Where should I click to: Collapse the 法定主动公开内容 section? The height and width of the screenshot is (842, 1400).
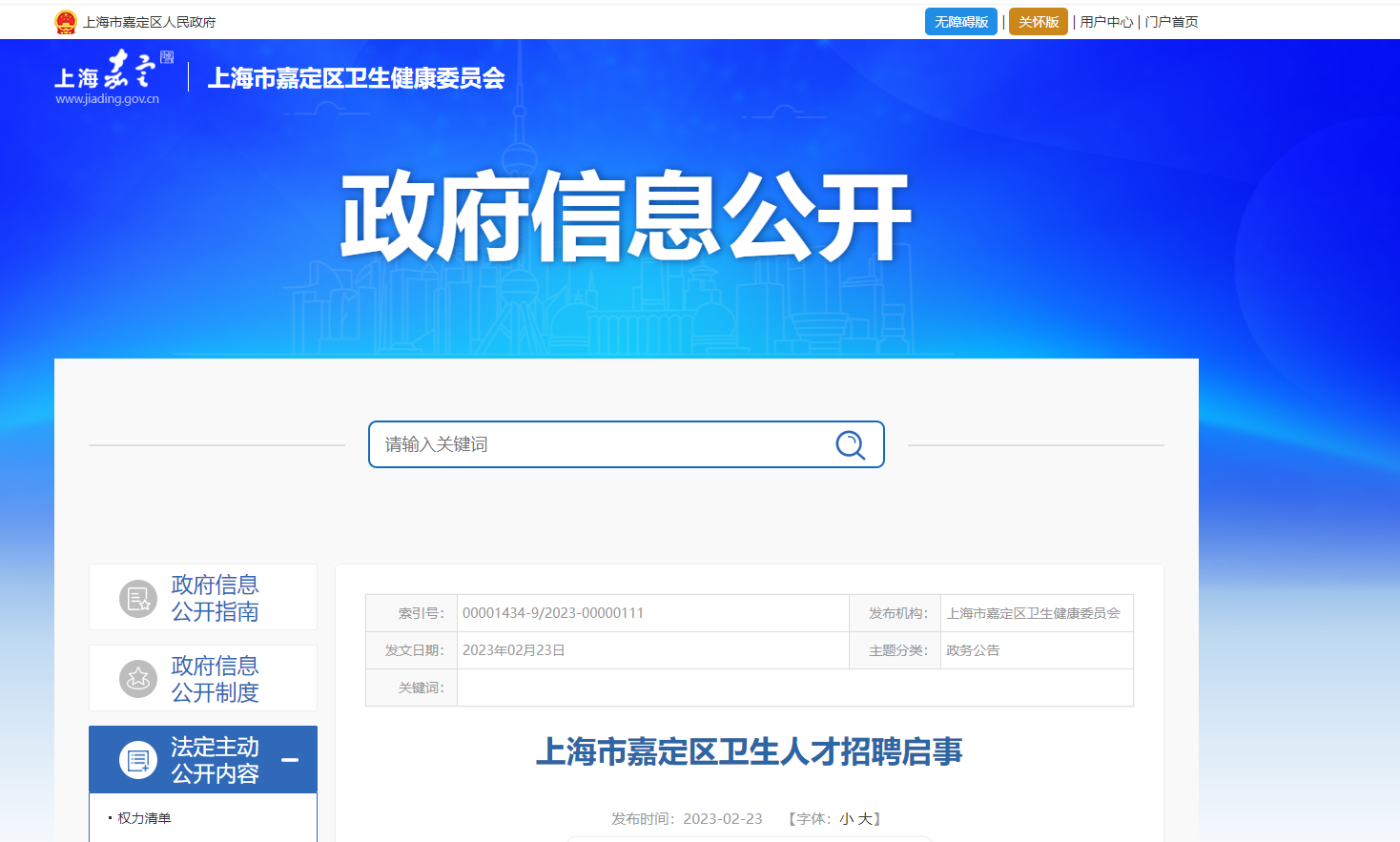(291, 760)
